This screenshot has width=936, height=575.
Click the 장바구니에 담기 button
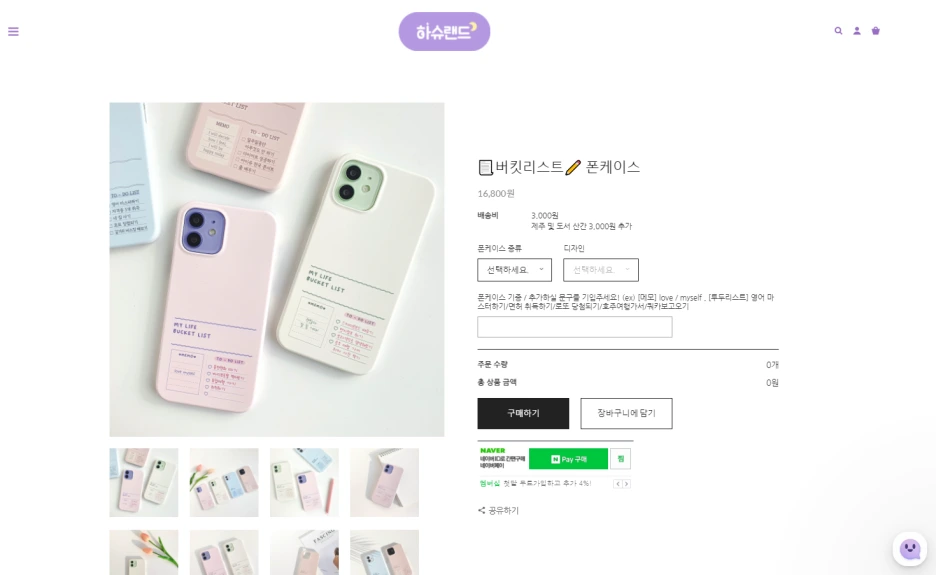click(626, 413)
